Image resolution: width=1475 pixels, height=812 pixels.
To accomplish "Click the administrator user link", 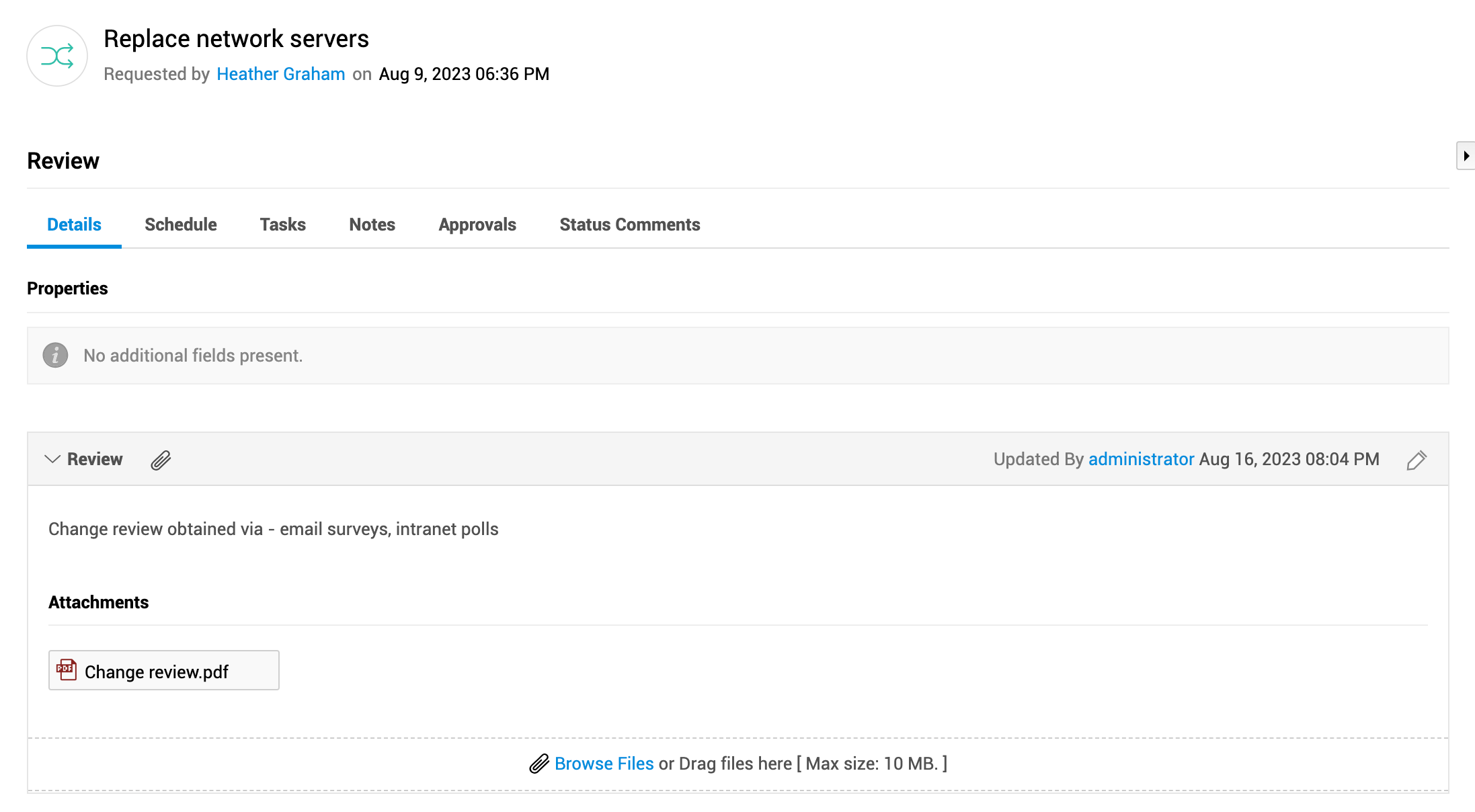I will click(x=1141, y=459).
